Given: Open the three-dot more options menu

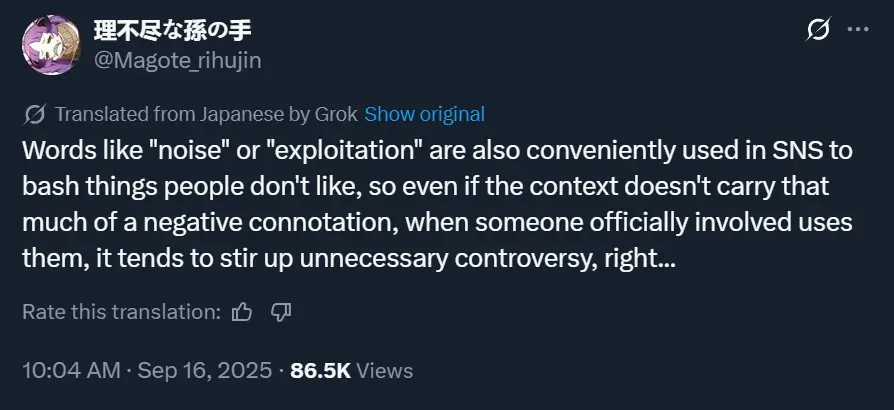Looking at the screenshot, I should (x=857, y=30).
